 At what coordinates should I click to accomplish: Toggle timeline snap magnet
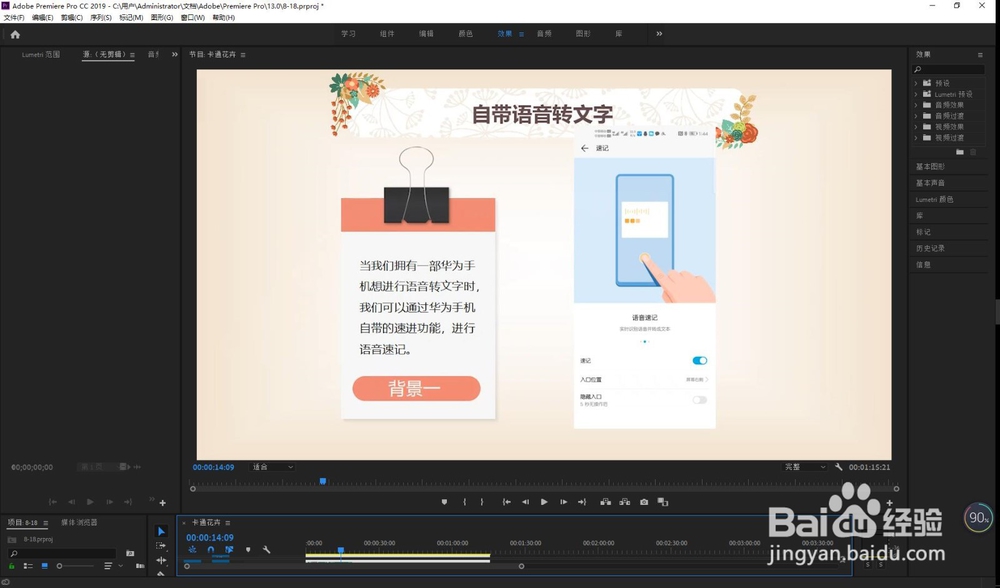(210, 549)
